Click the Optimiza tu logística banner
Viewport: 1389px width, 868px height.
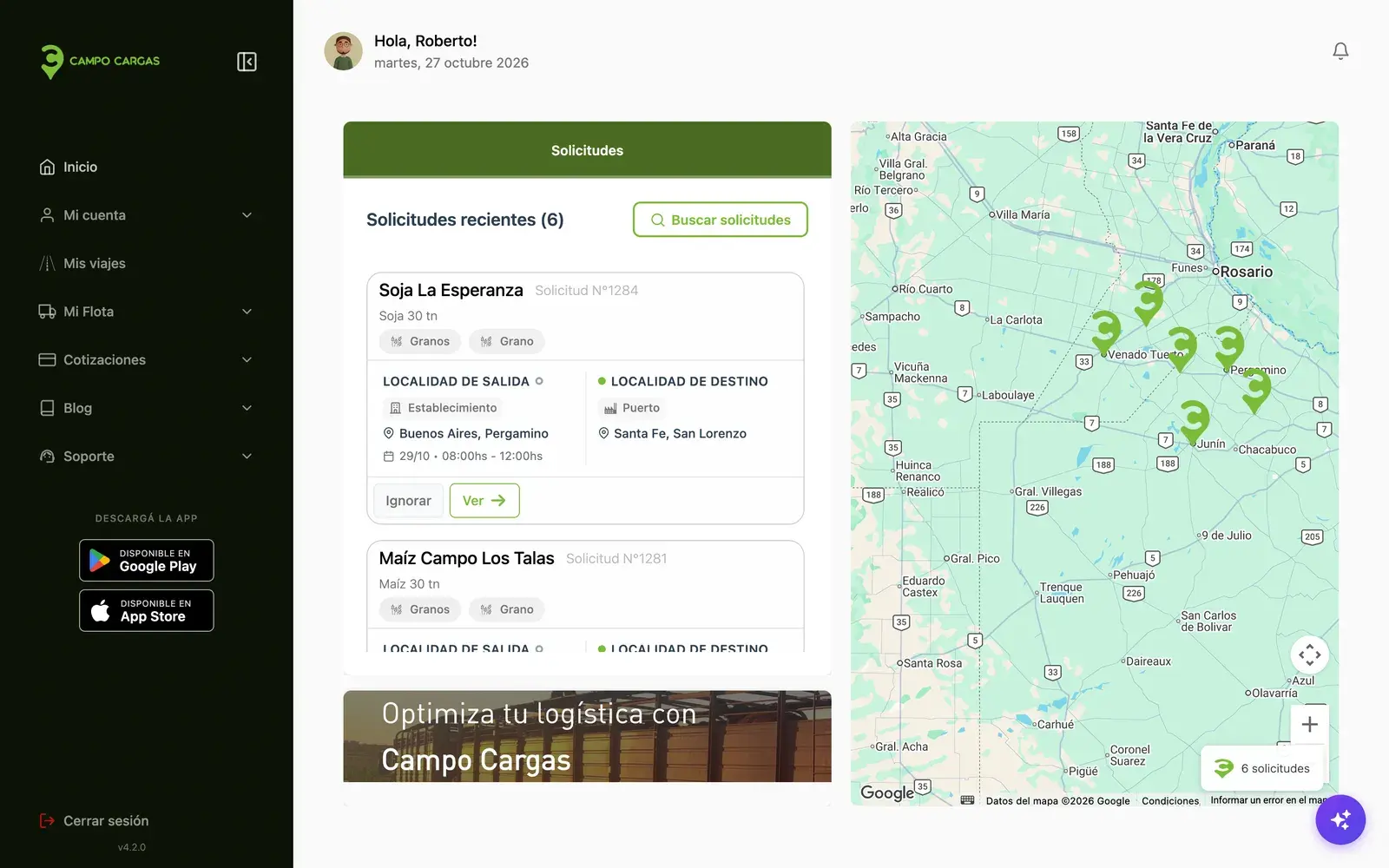(587, 737)
